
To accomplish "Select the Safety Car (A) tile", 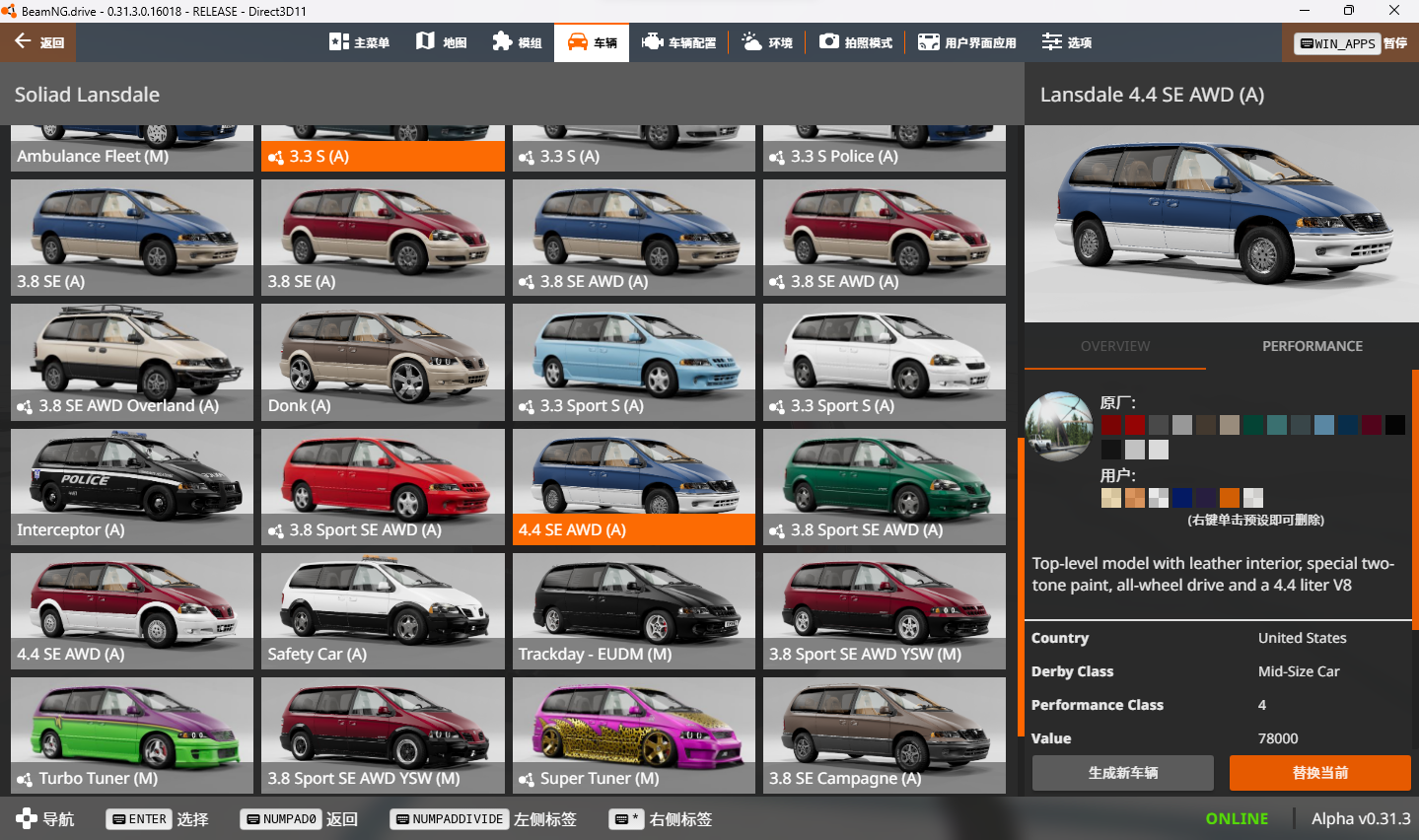I will click(383, 611).
